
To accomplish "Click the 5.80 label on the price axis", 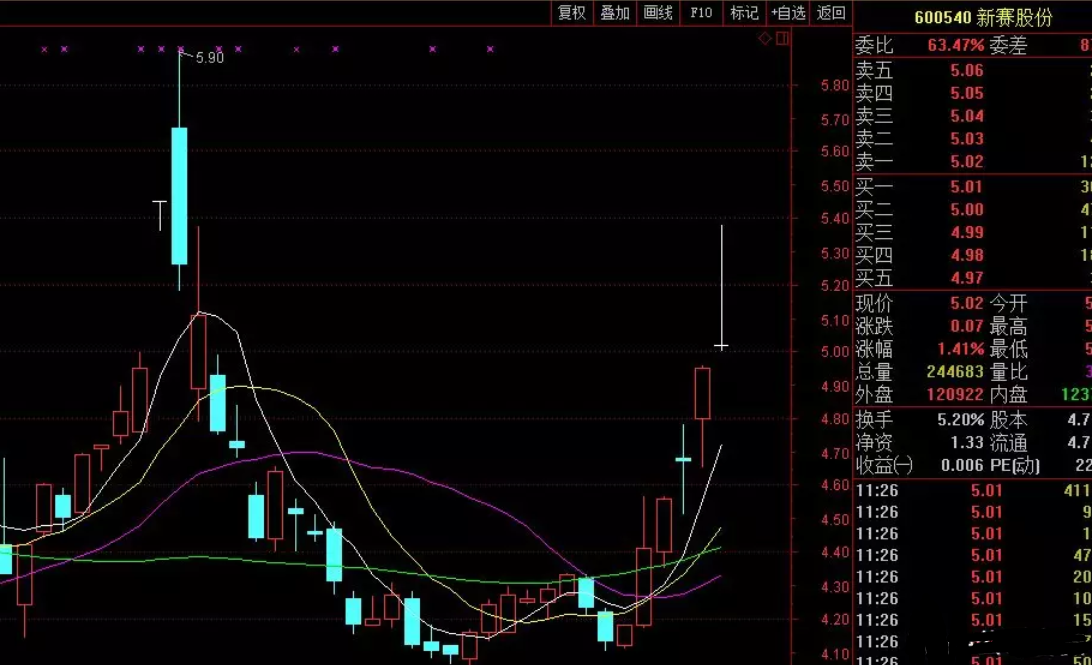I will [x=835, y=86].
